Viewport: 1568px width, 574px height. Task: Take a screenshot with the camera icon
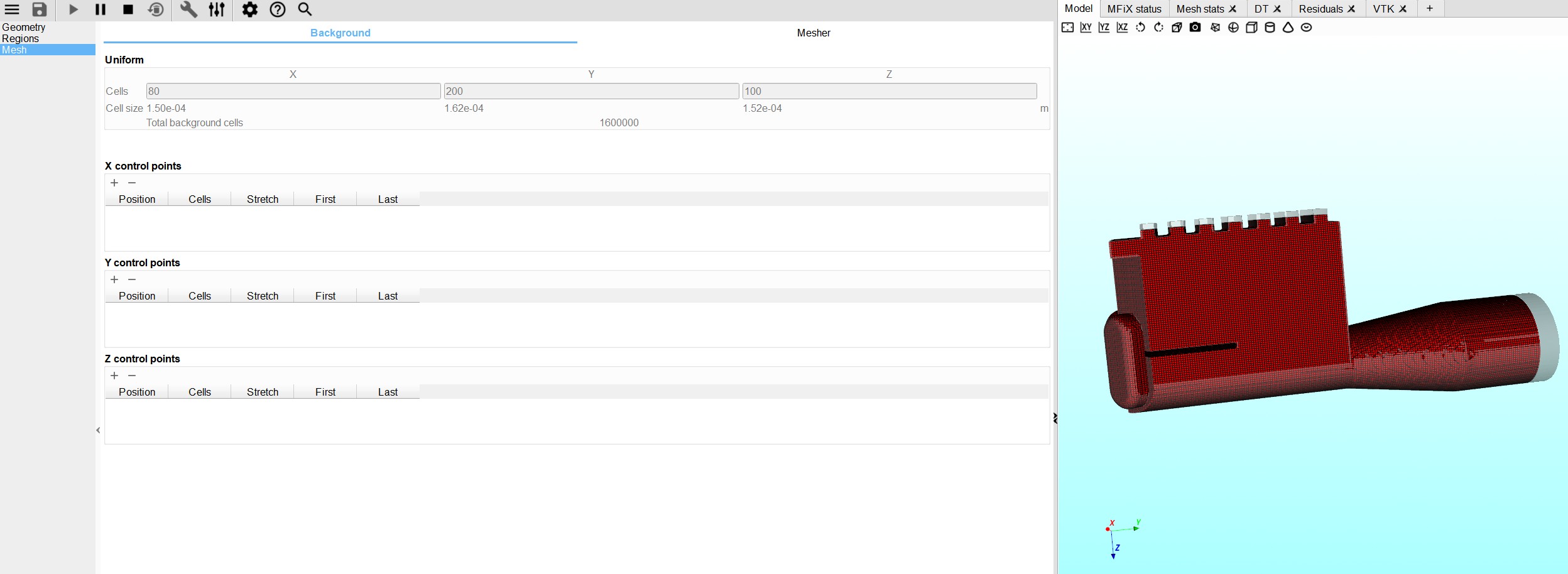(x=1195, y=28)
